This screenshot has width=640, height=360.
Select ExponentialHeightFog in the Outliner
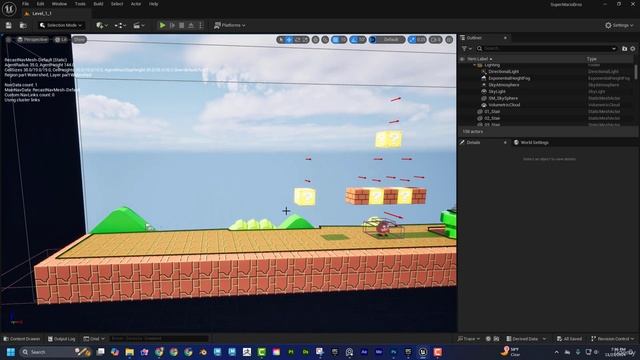(x=509, y=78)
